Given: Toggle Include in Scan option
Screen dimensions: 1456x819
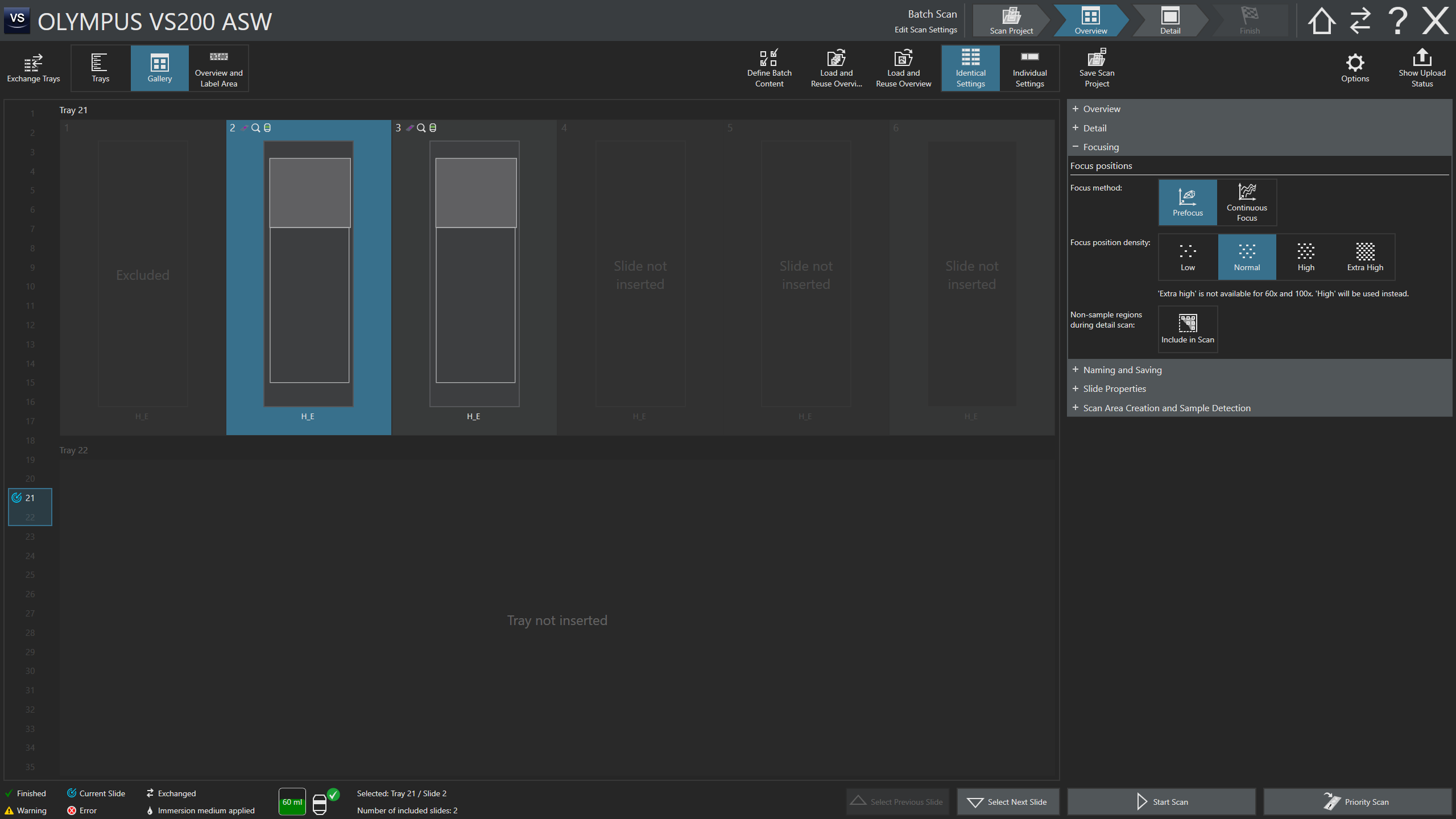Looking at the screenshot, I should (x=1188, y=329).
